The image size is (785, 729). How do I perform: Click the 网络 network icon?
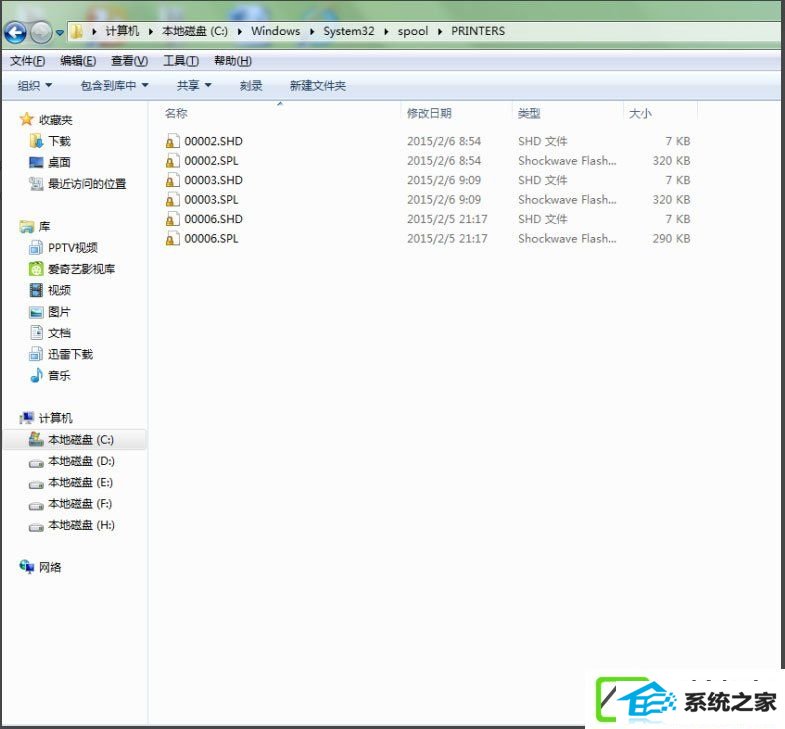click(x=27, y=566)
